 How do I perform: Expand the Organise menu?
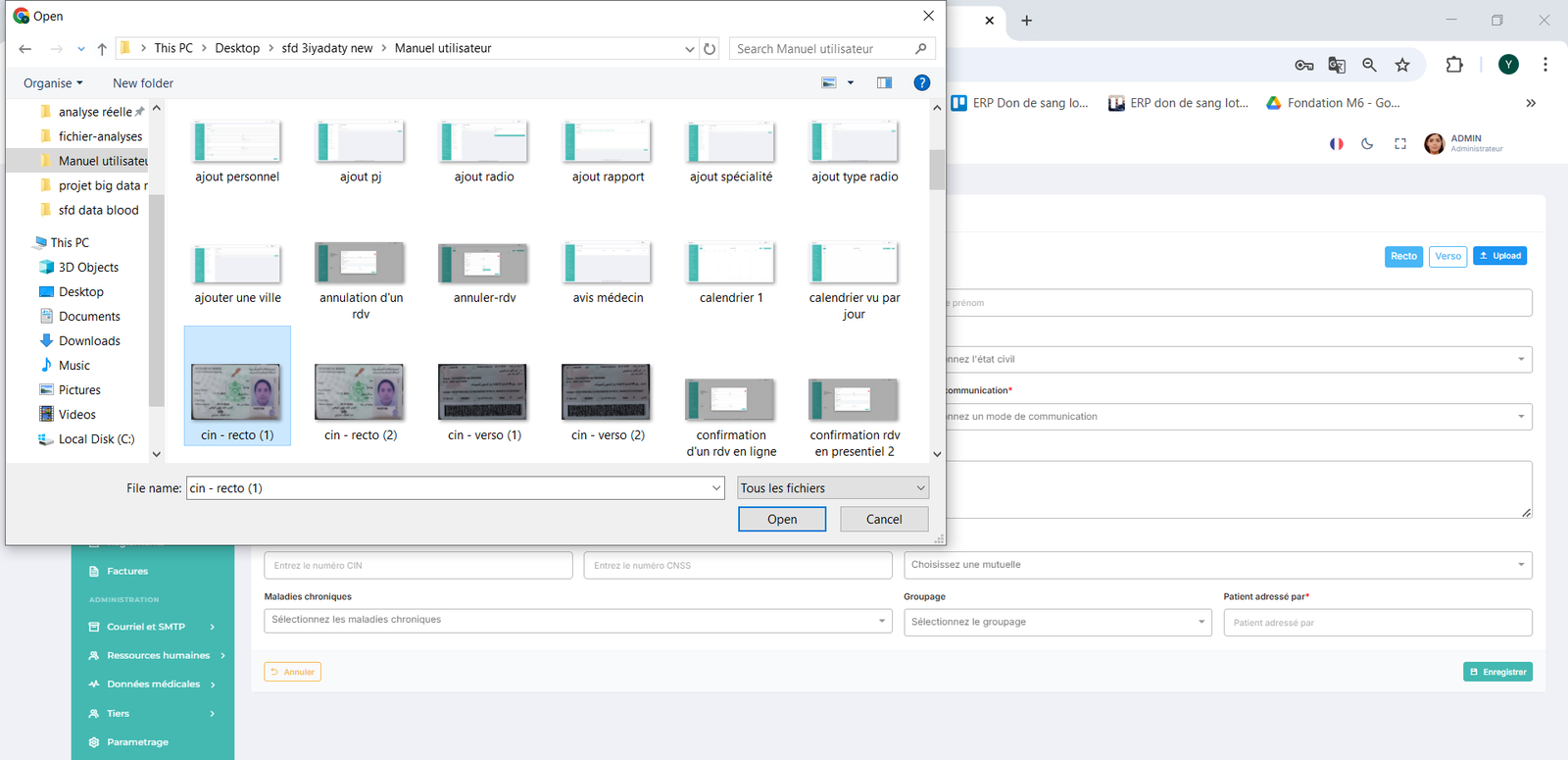[x=53, y=83]
